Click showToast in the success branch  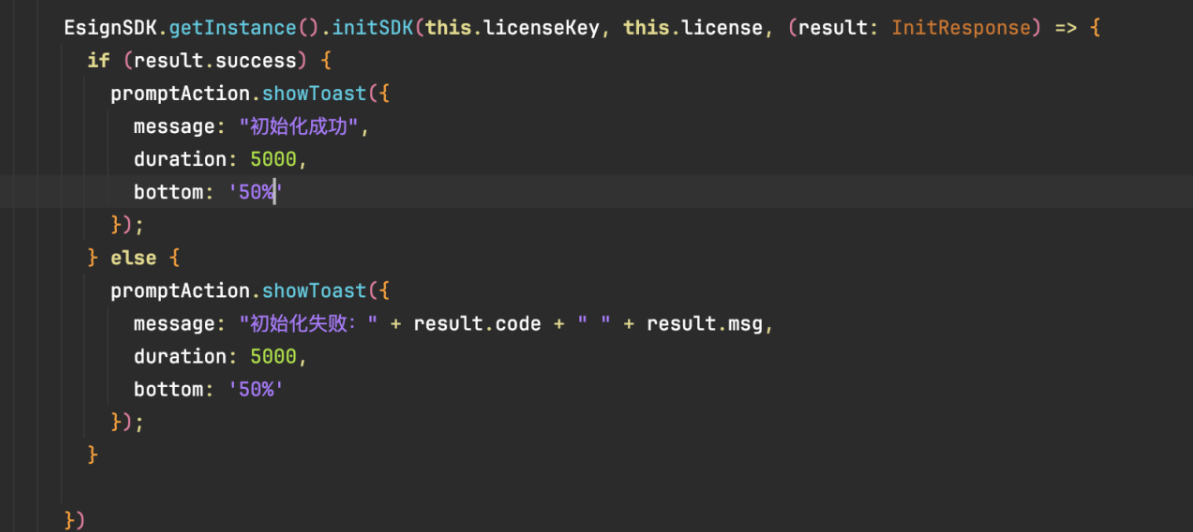(x=314, y=94)
